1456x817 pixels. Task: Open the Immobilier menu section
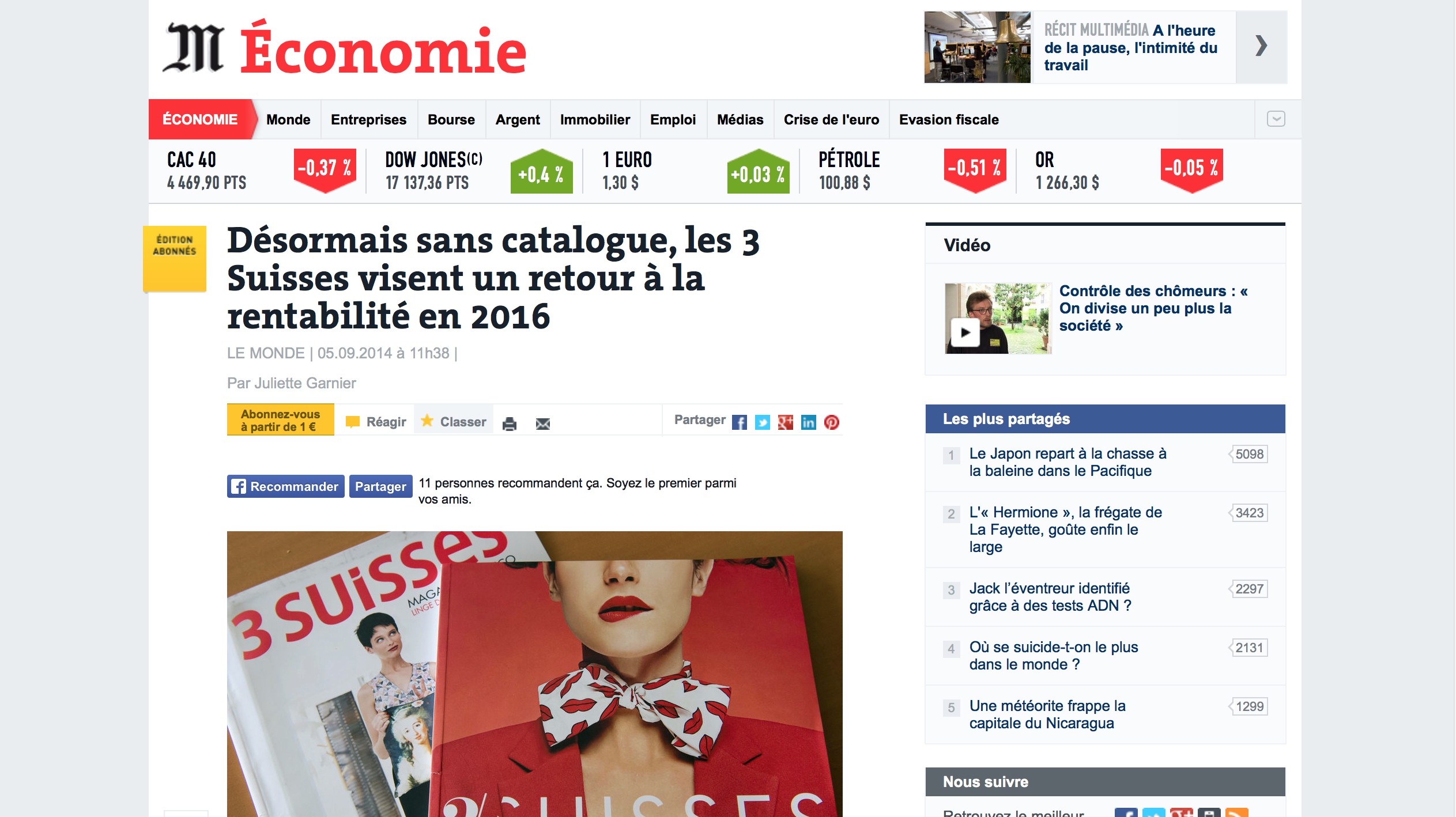tap(595, 119)
